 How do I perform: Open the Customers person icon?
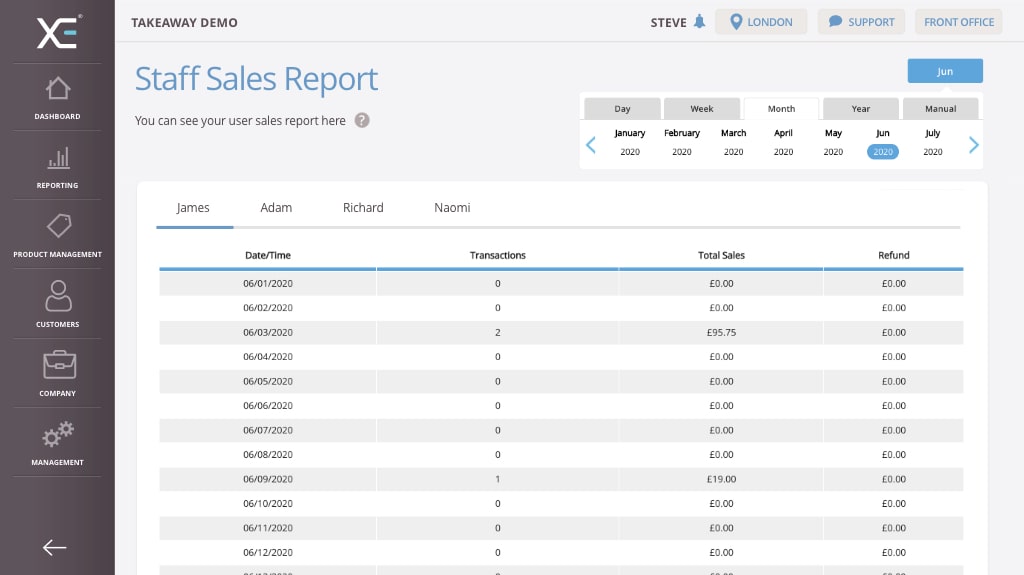coord(58,295)
